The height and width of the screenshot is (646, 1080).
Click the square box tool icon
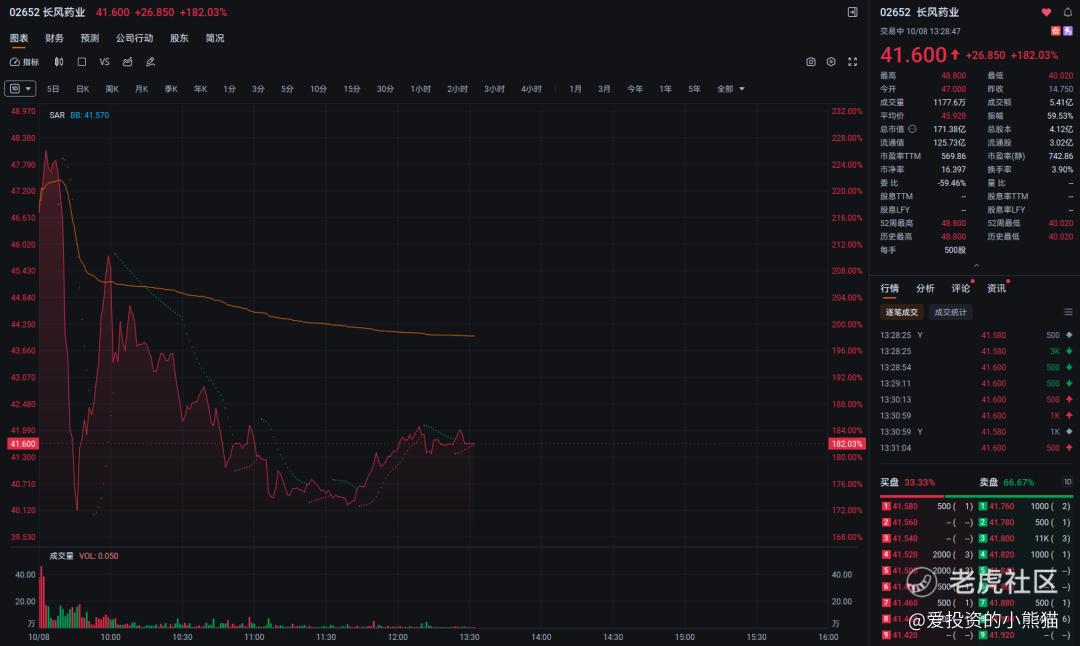[82, 62]
